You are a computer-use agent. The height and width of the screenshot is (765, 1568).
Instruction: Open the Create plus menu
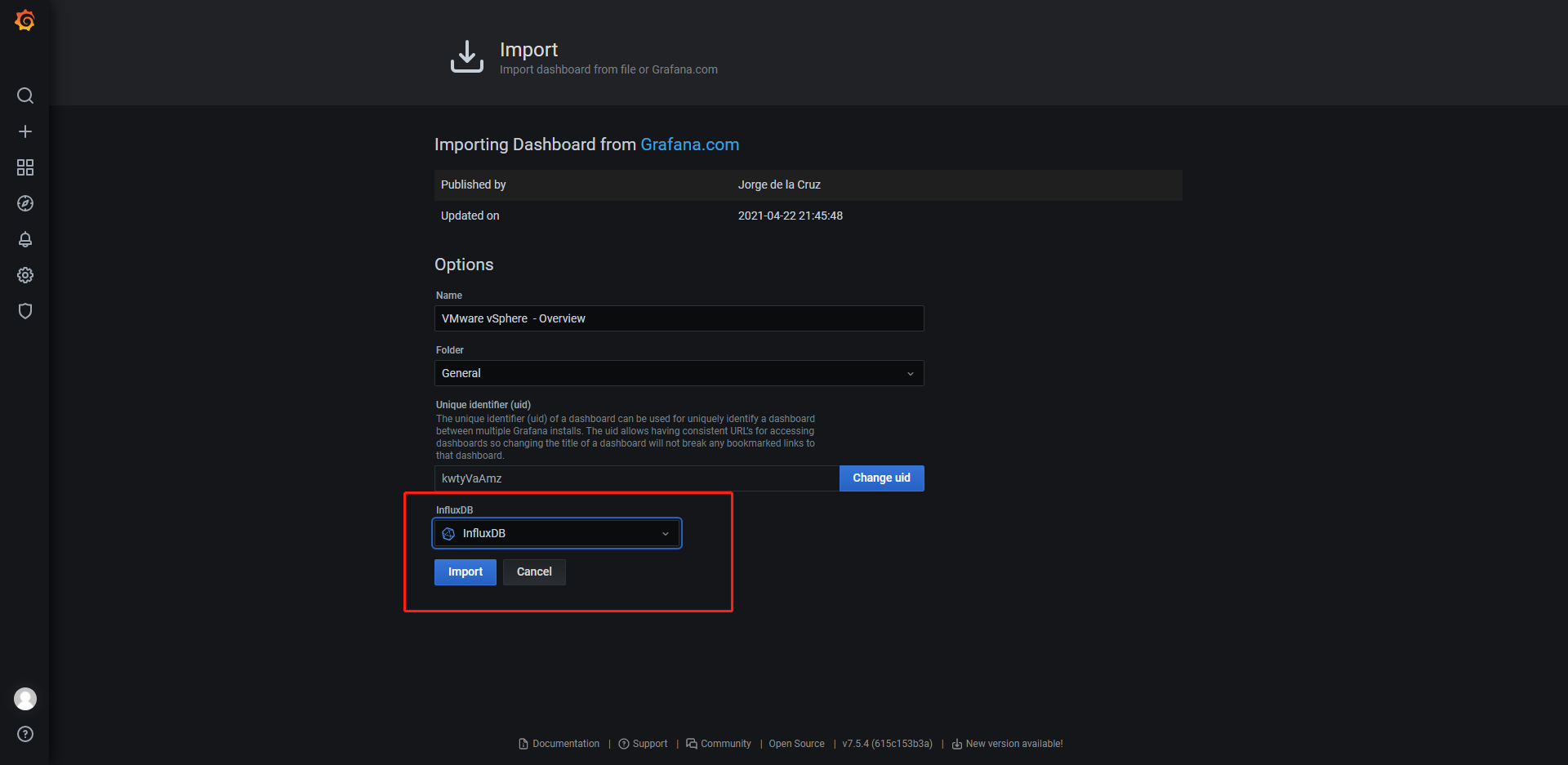pos(25,131)
